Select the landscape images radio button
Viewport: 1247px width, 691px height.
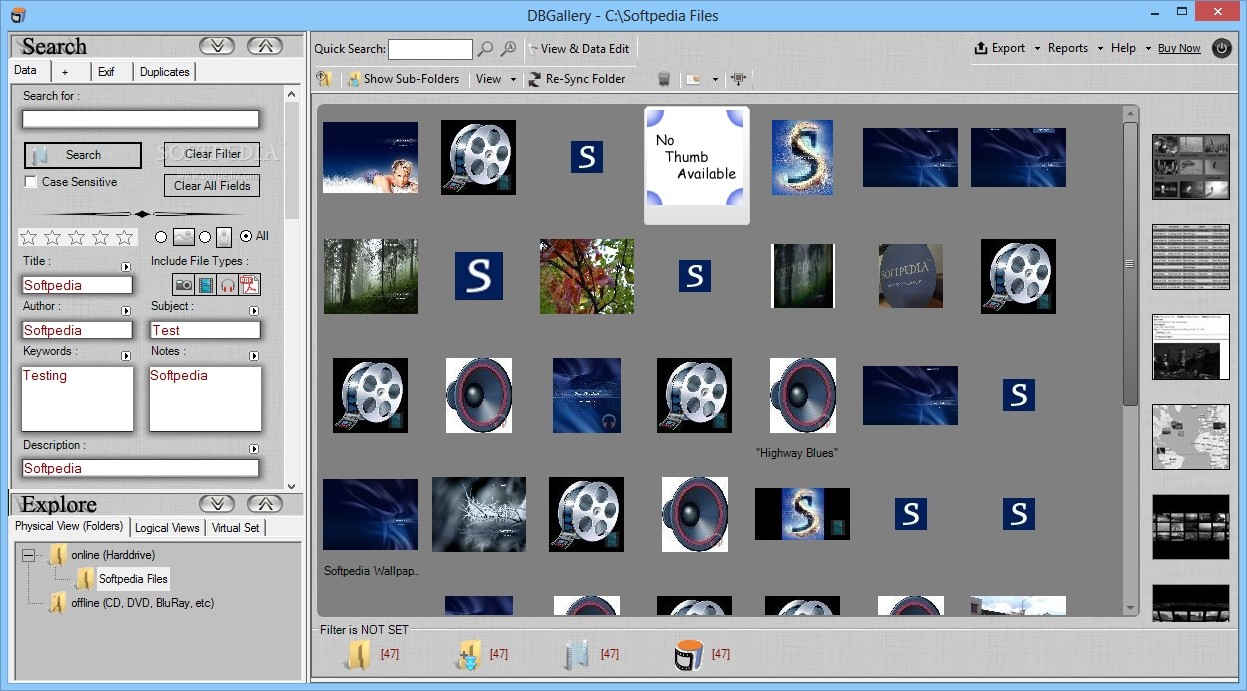pyautogui.click(x=161, y=237)
